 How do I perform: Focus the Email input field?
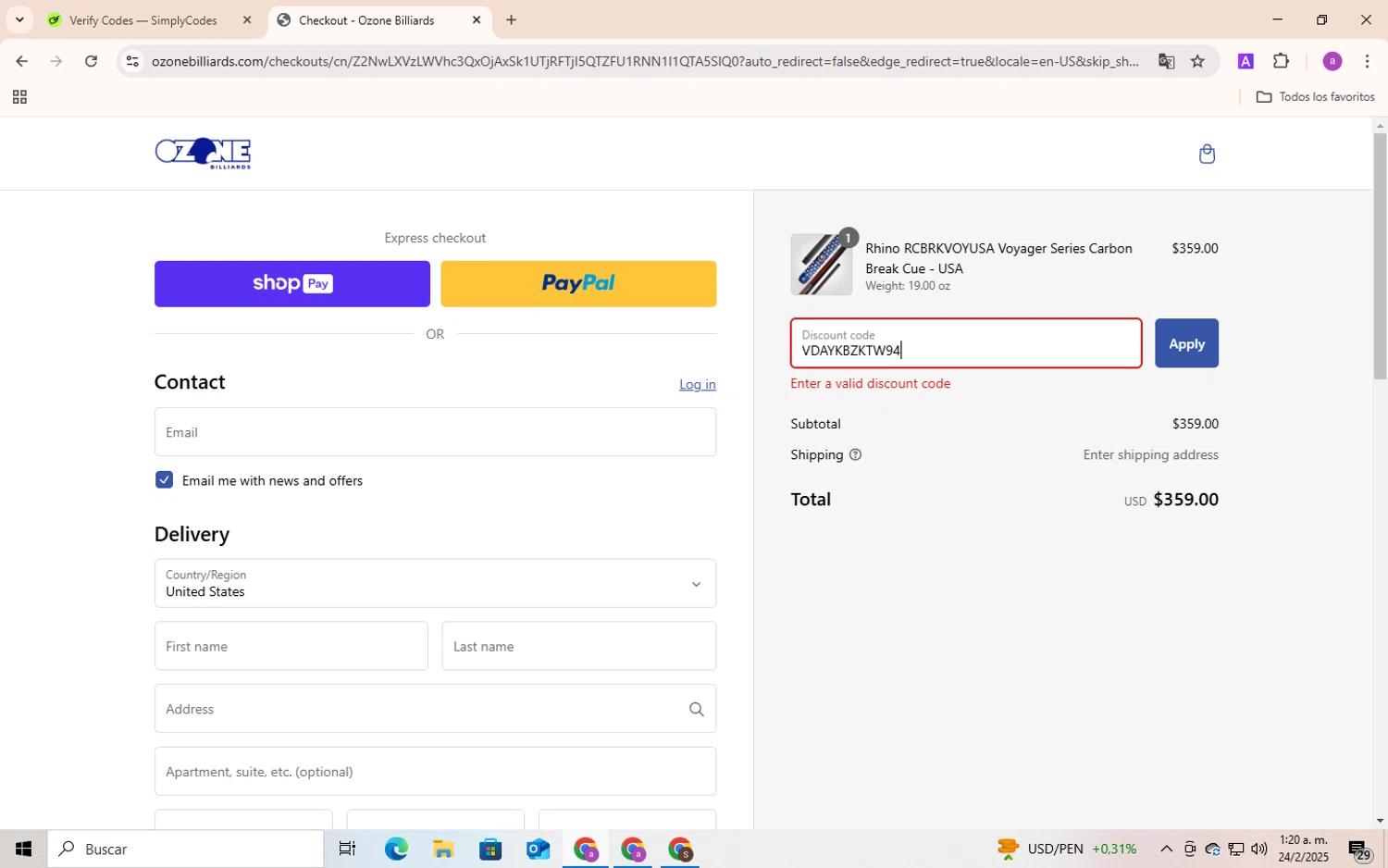[x=435, y=432]
